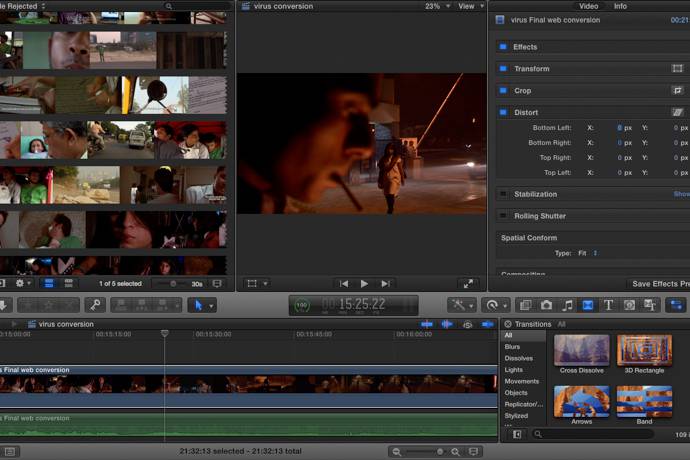Screen dimensions: 690x460
Task: Change Spatial Conform Type from Fit
Action: (x=588, y=253)
